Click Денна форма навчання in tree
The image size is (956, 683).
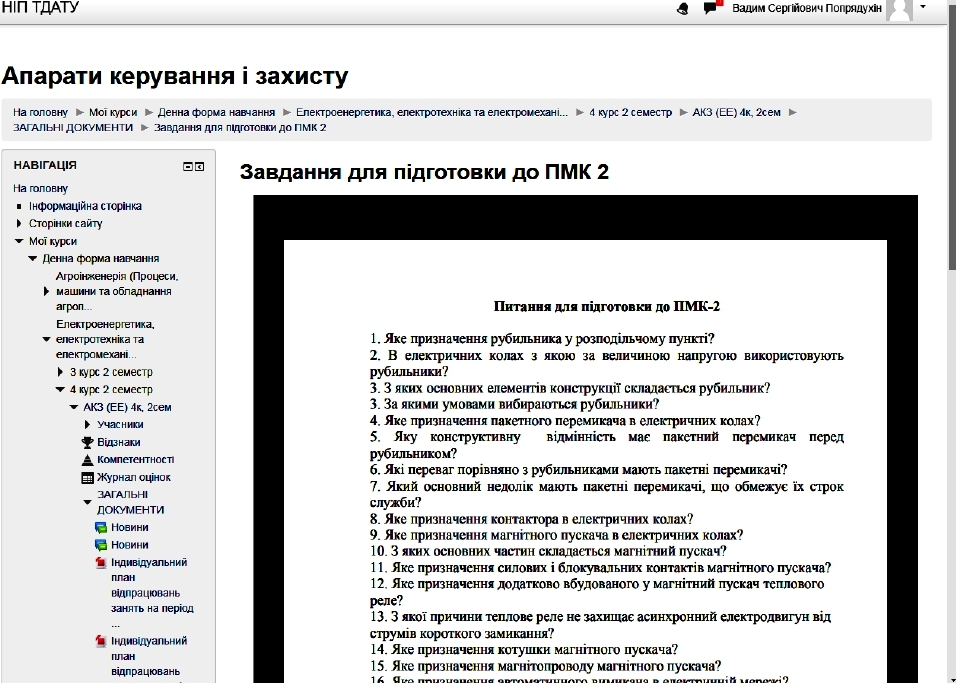coord(101,259)
